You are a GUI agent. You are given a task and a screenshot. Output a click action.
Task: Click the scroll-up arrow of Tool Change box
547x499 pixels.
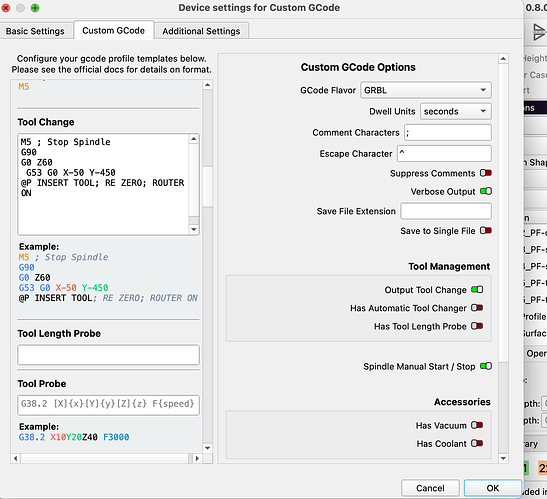coord(194,139)
